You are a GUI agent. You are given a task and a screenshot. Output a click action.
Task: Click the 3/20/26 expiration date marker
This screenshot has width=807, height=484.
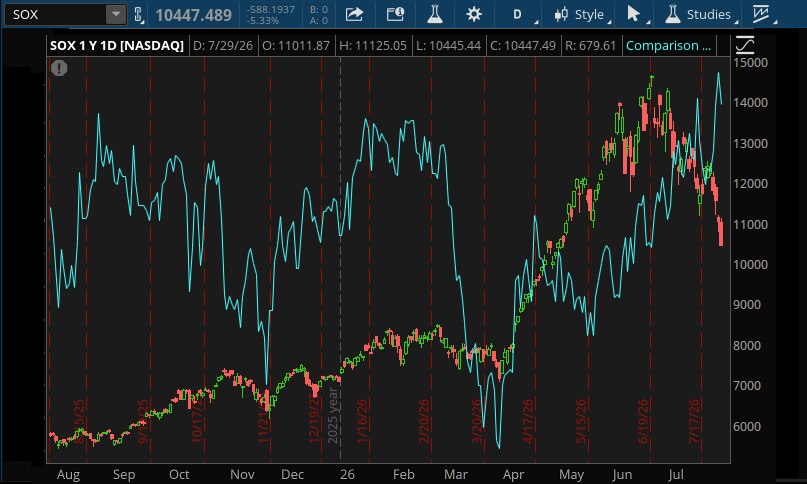pos(477,421)
